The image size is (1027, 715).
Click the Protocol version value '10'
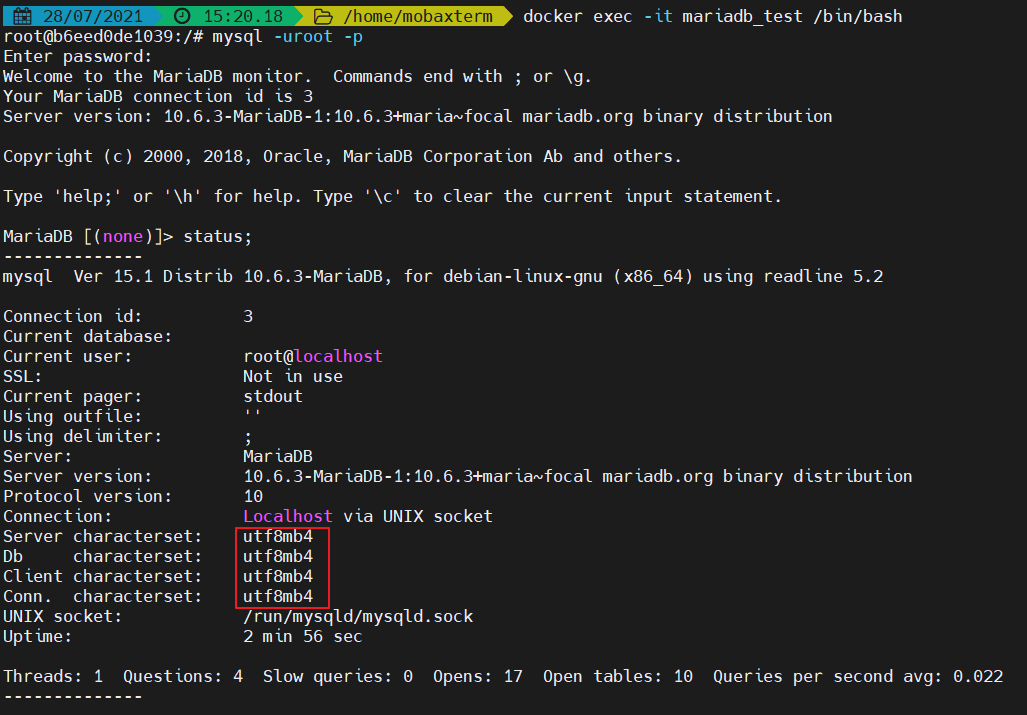[253, 496]
